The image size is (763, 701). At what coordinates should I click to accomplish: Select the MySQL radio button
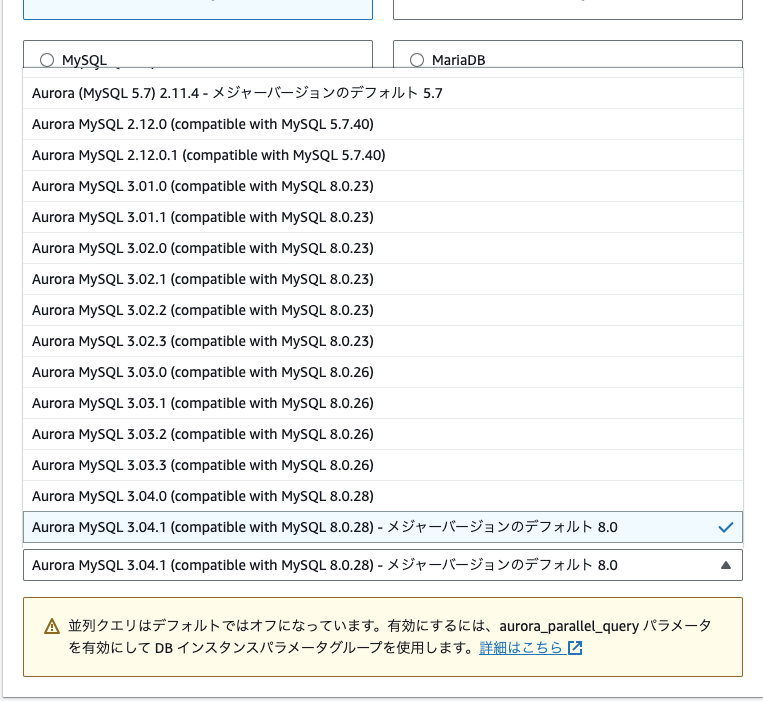pyautogui.click(x=47, y=60)
